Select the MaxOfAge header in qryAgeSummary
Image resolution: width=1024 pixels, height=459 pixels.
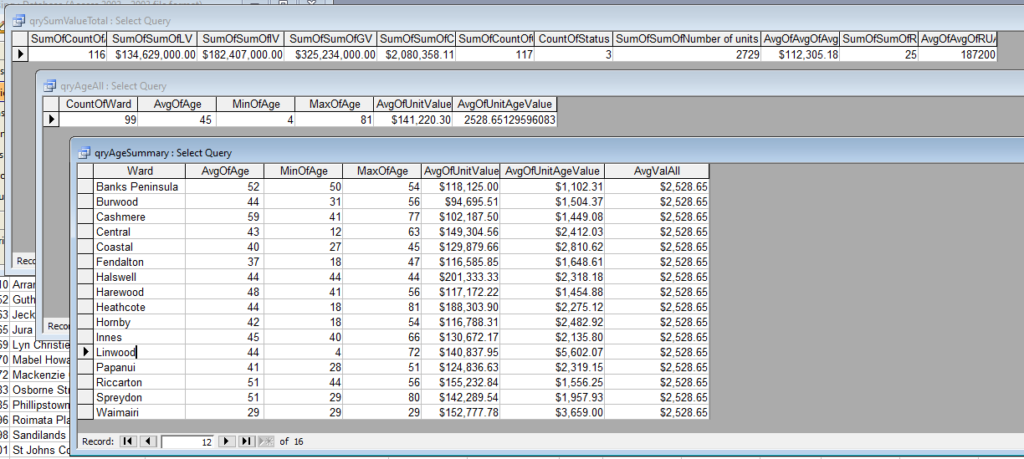click(382, 171)
